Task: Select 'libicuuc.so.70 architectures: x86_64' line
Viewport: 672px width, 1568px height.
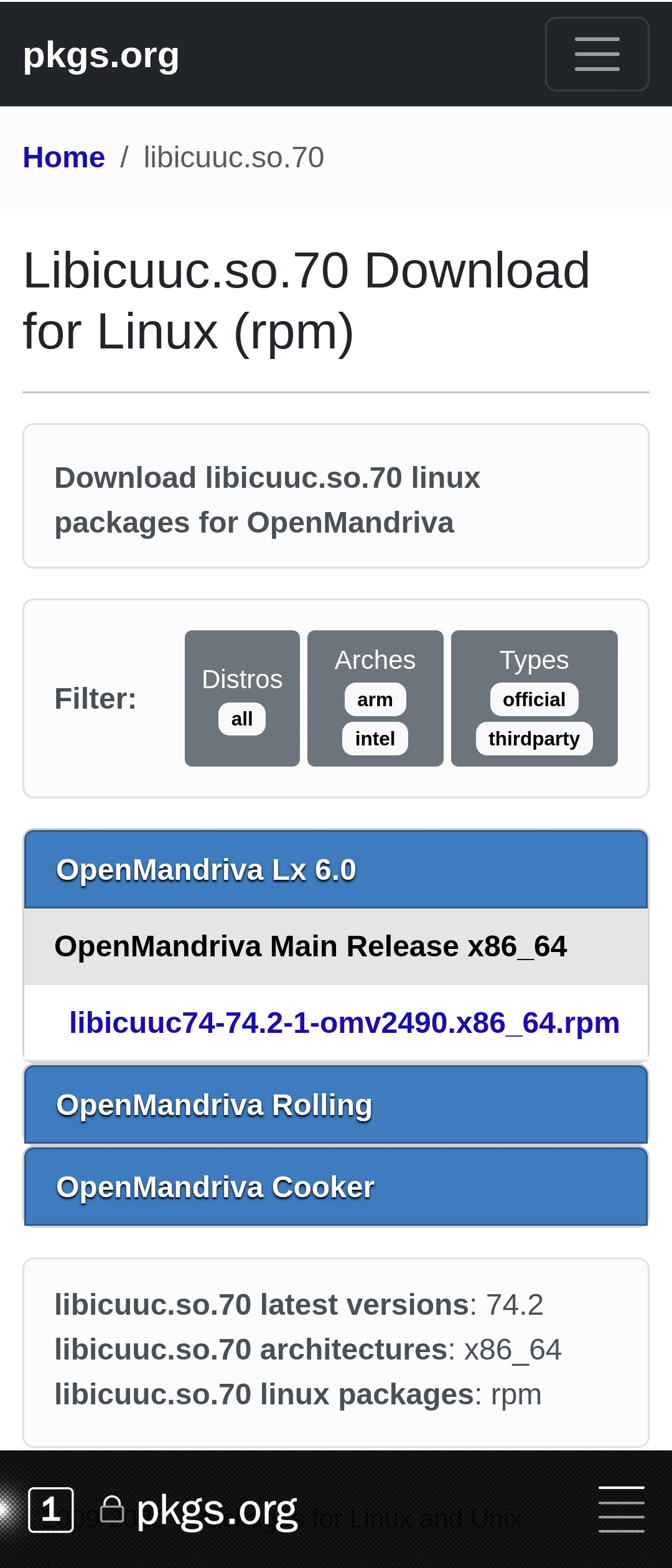Action: 308,1350
